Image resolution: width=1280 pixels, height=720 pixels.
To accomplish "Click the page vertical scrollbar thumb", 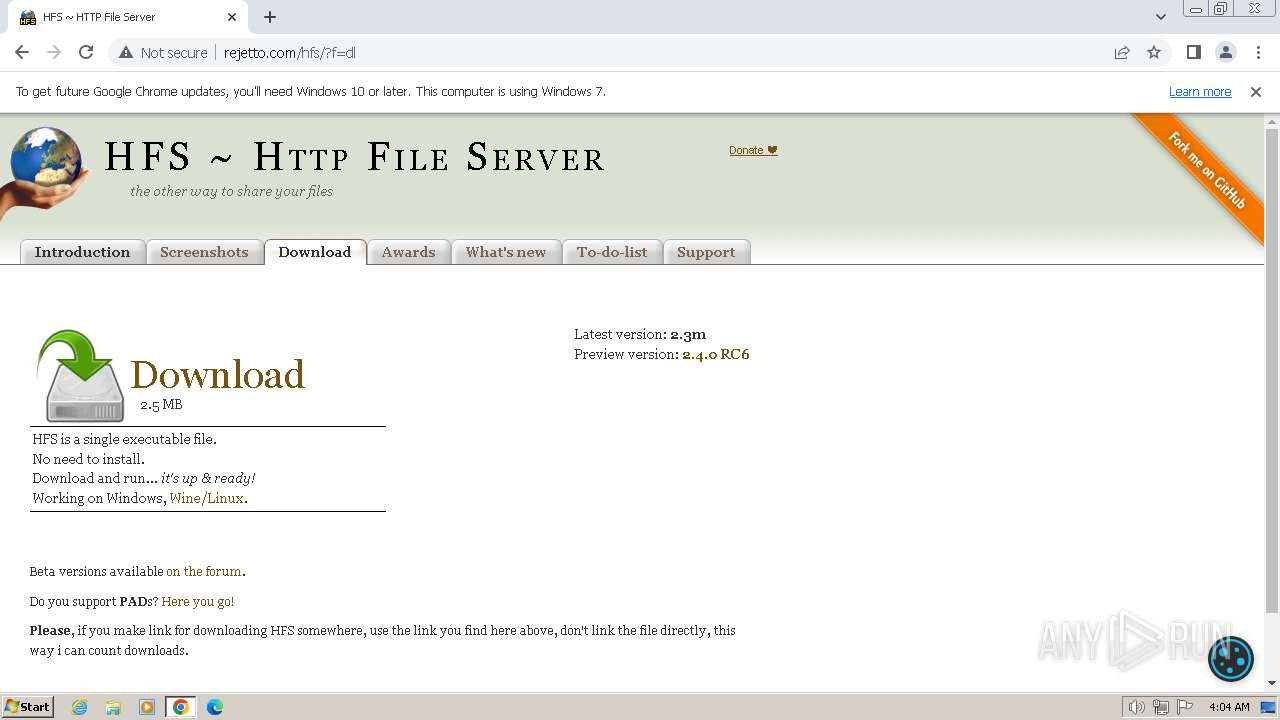I will pos(1272,370).
